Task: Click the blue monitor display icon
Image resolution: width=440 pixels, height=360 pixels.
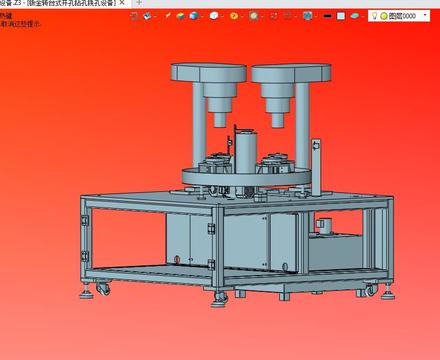Action: (x=307, y=16)
